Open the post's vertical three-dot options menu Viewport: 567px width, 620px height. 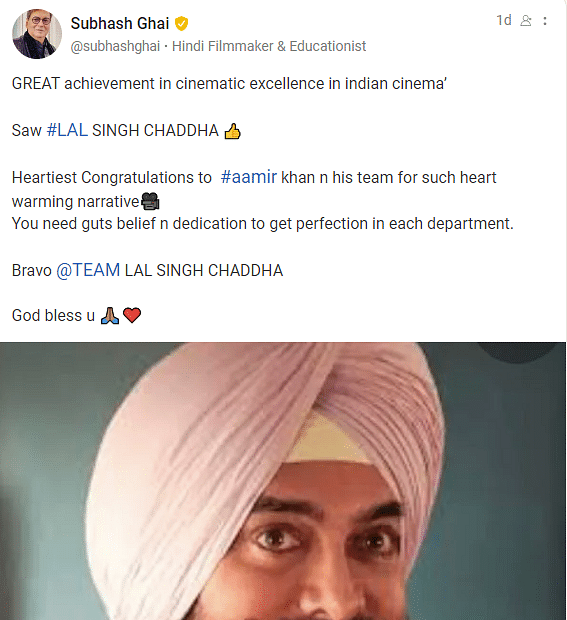point(545,21)
